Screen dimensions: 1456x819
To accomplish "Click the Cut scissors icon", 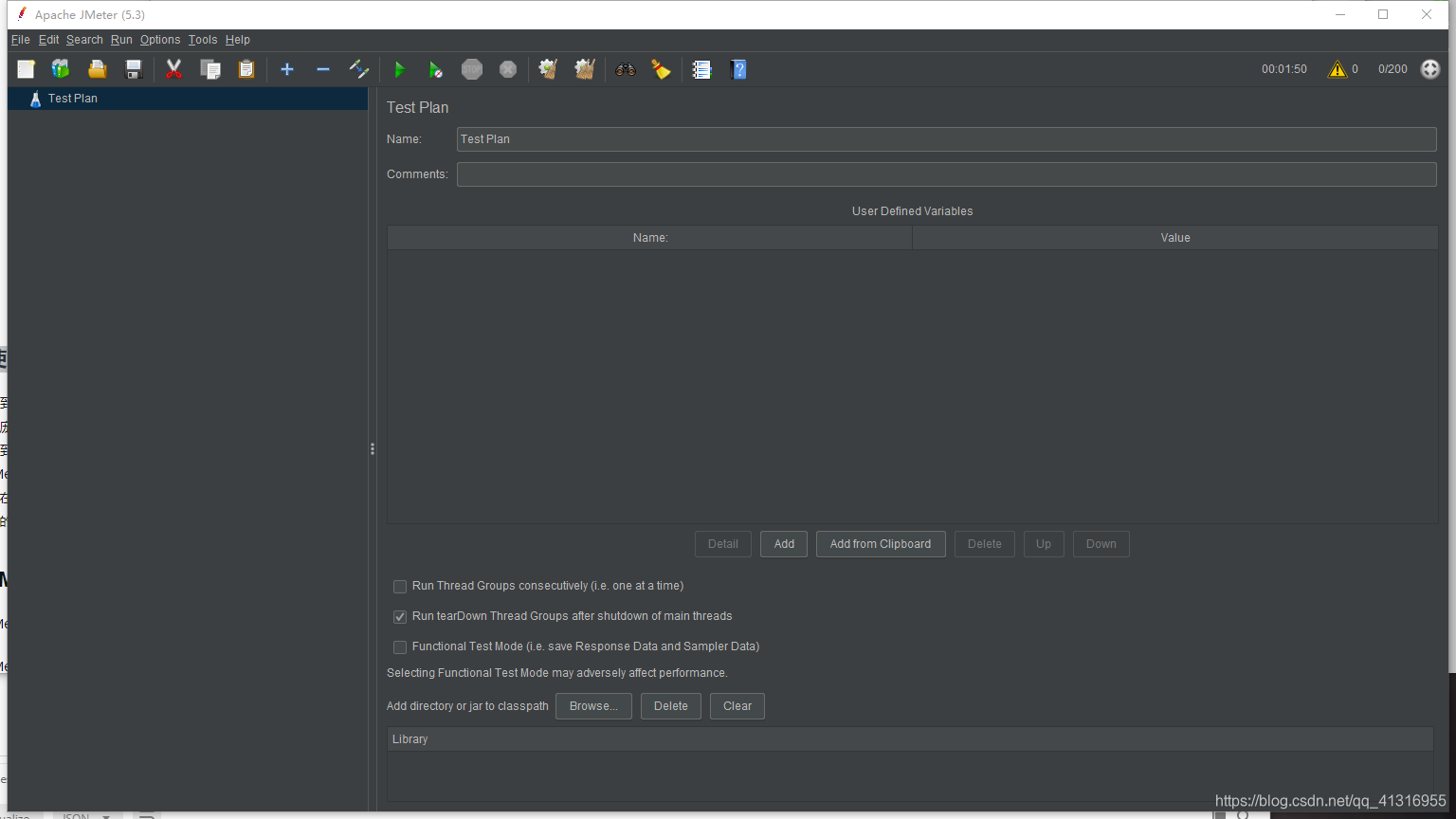I will pos(173,69).
